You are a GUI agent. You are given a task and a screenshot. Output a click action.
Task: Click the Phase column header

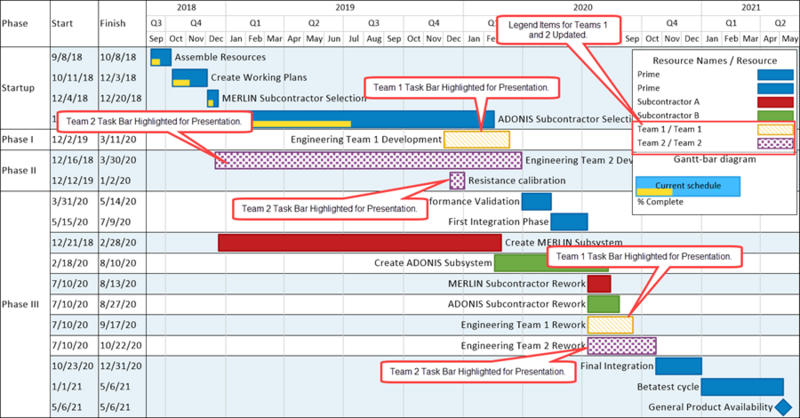click(x=15, y=23)
